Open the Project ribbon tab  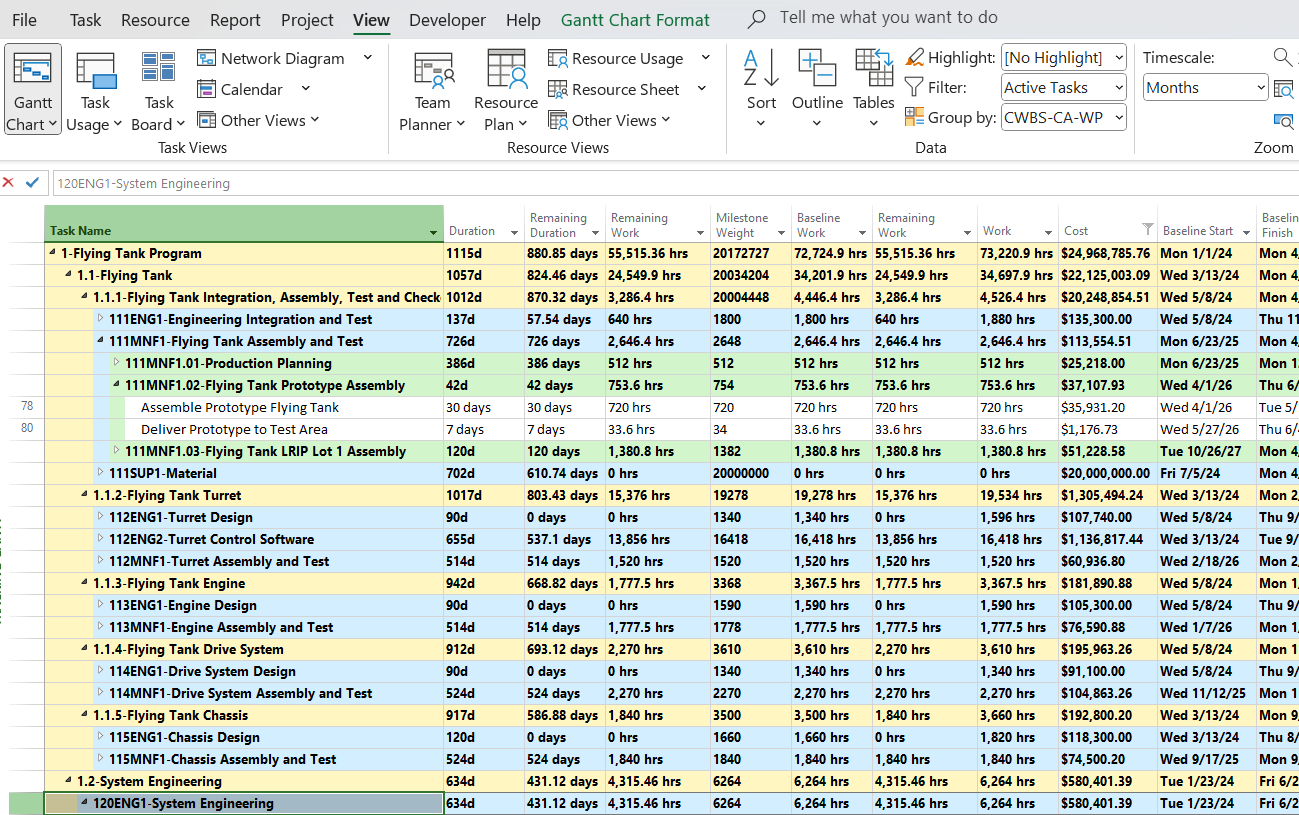307,20
